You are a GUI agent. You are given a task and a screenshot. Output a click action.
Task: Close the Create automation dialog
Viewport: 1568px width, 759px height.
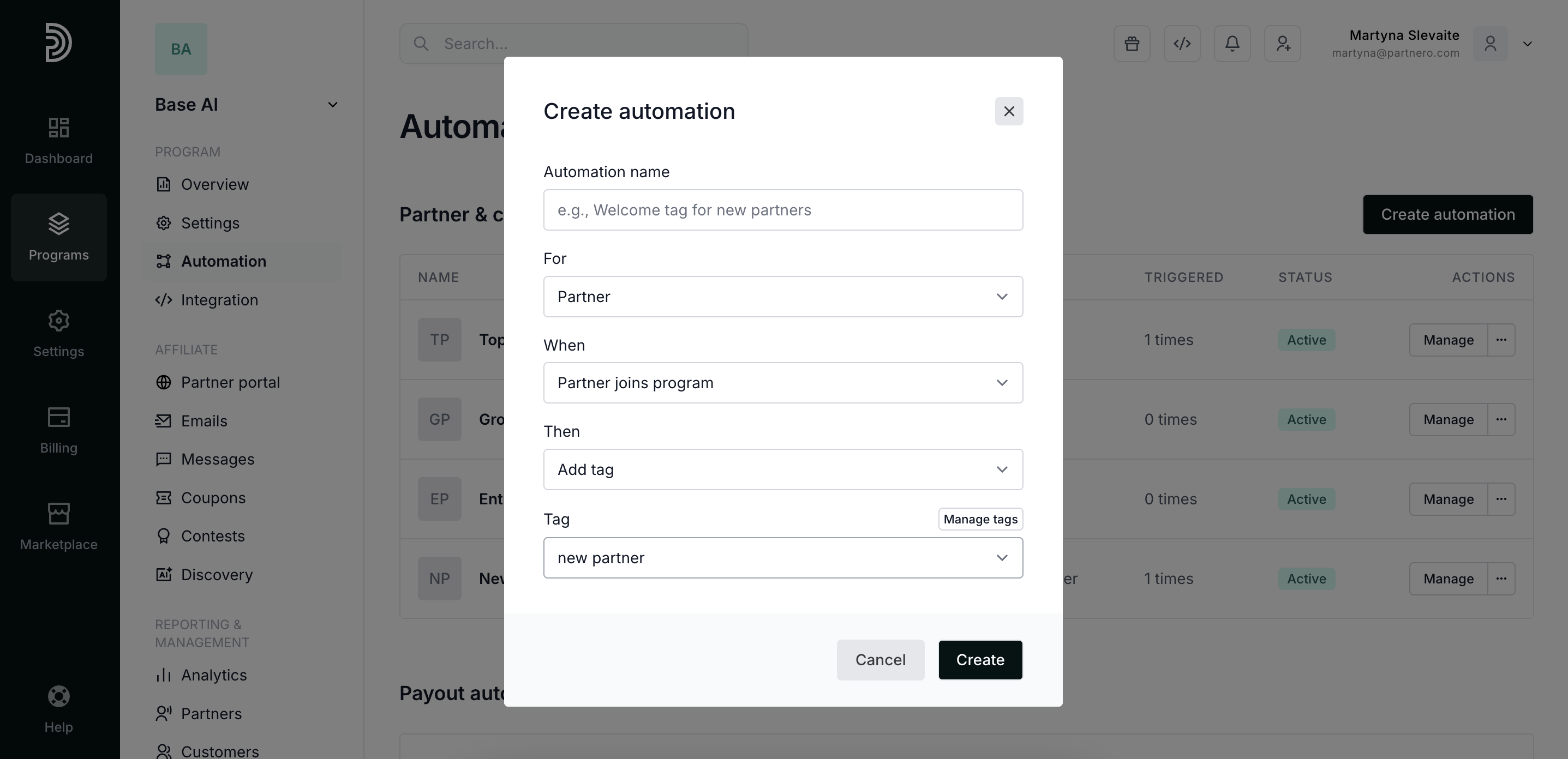[x=1009, y=111]
